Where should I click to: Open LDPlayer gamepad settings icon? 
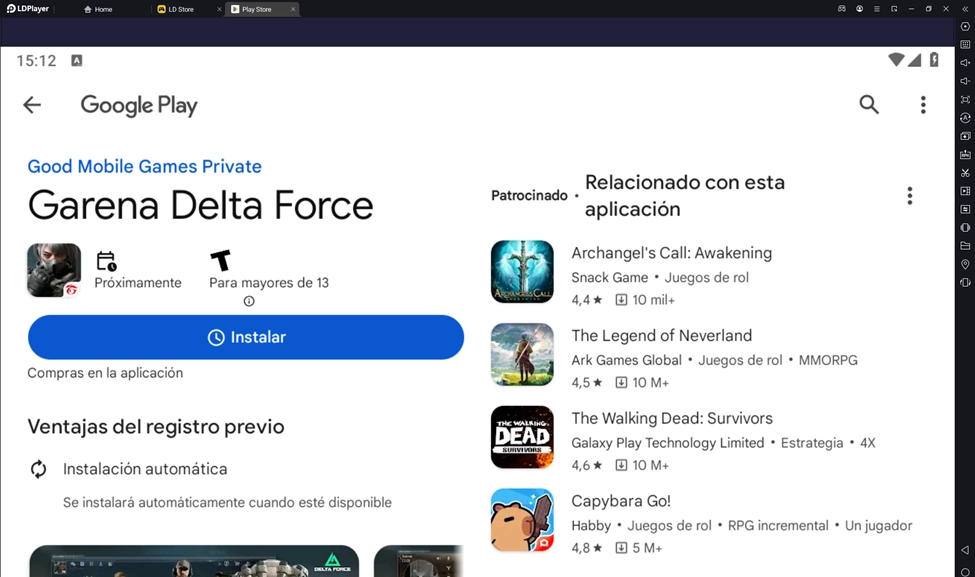(841, 9)
